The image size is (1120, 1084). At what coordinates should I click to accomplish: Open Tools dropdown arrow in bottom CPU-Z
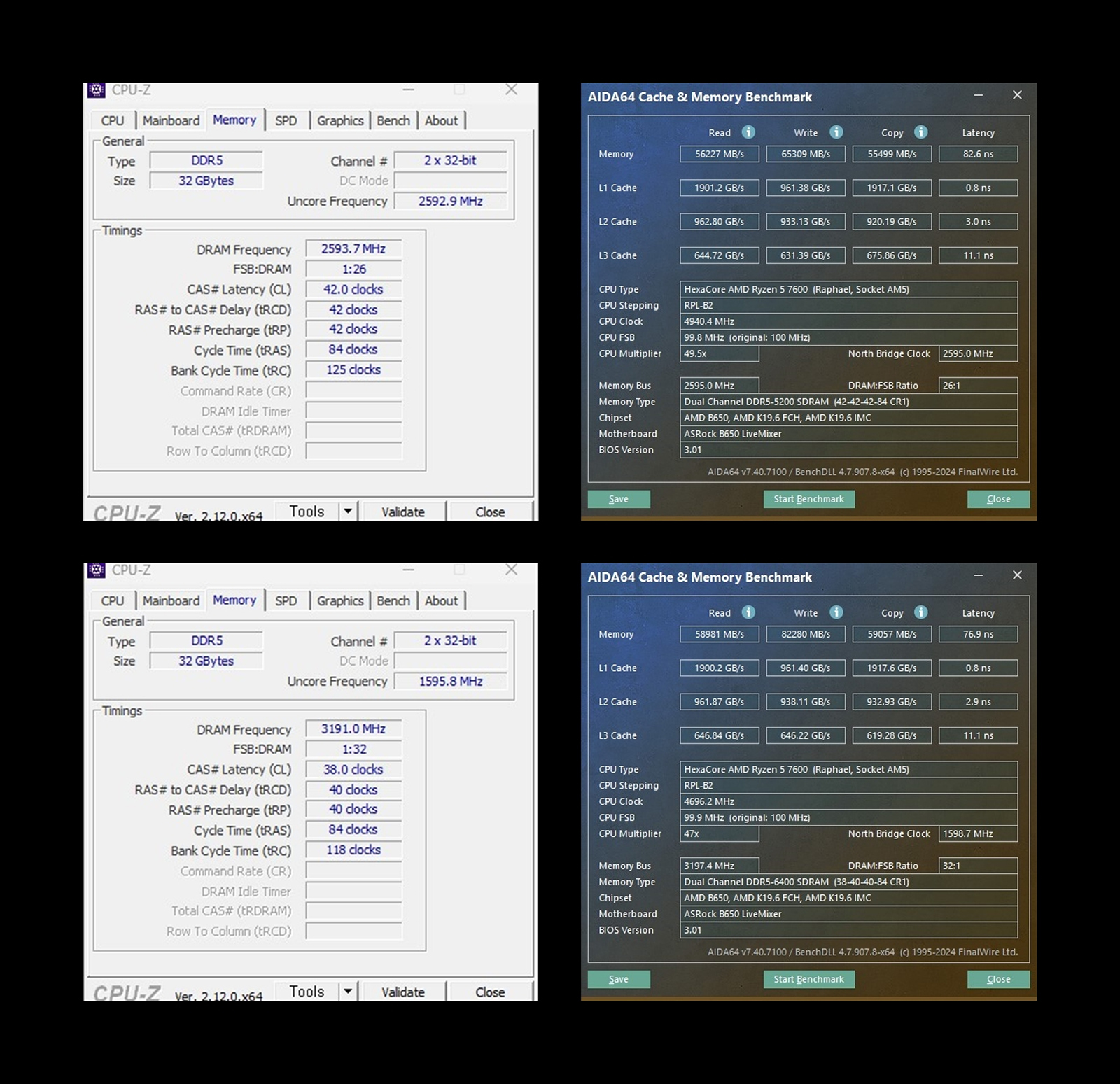tap(348, 992)
